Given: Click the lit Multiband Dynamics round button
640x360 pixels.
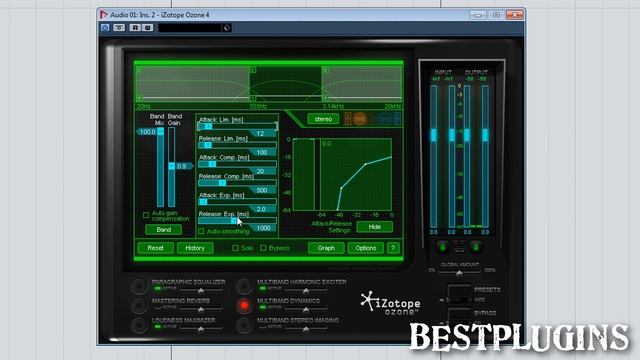Looking at the screenshot, I should pyautogui.click(x=244, y=305).
